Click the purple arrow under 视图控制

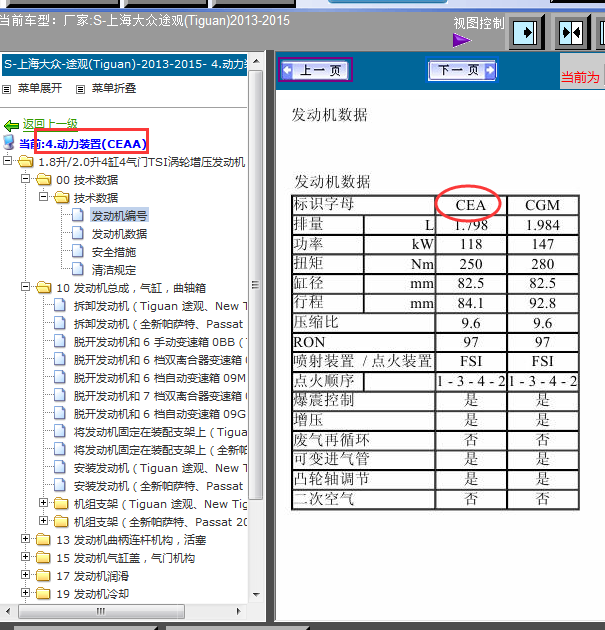click(462, 40)
